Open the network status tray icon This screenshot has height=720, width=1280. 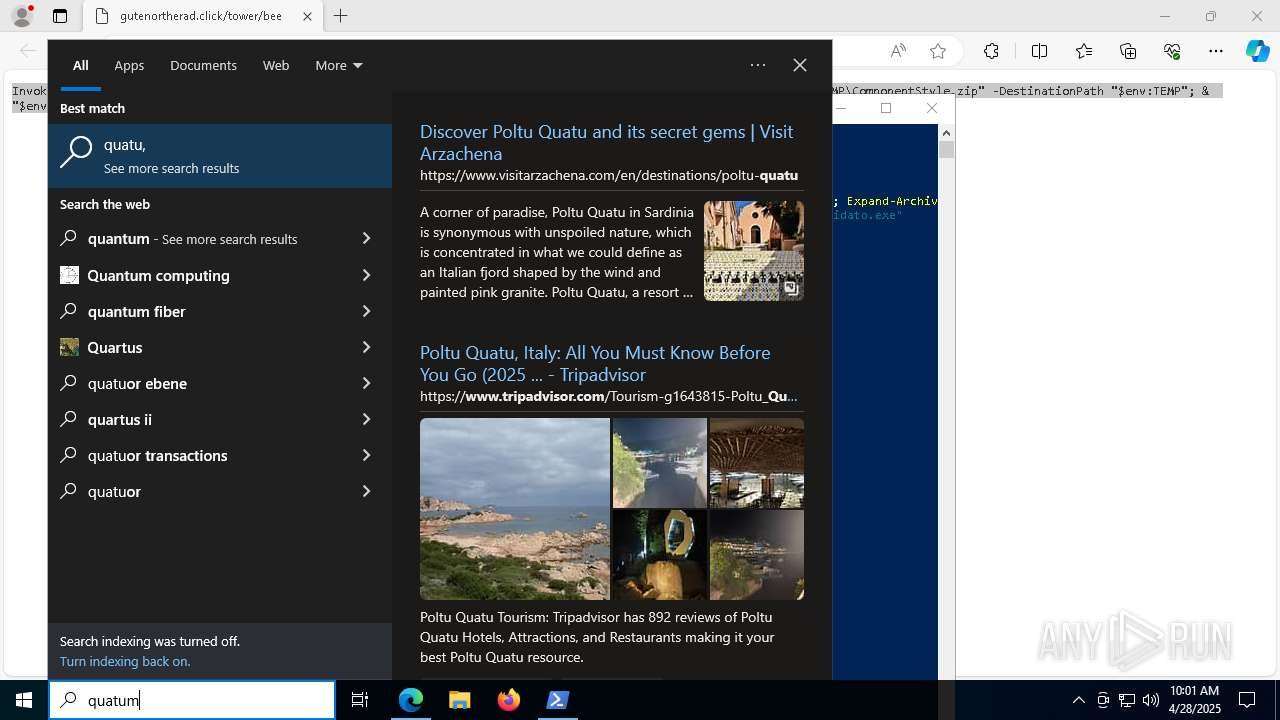click(x=1127, y=700)
